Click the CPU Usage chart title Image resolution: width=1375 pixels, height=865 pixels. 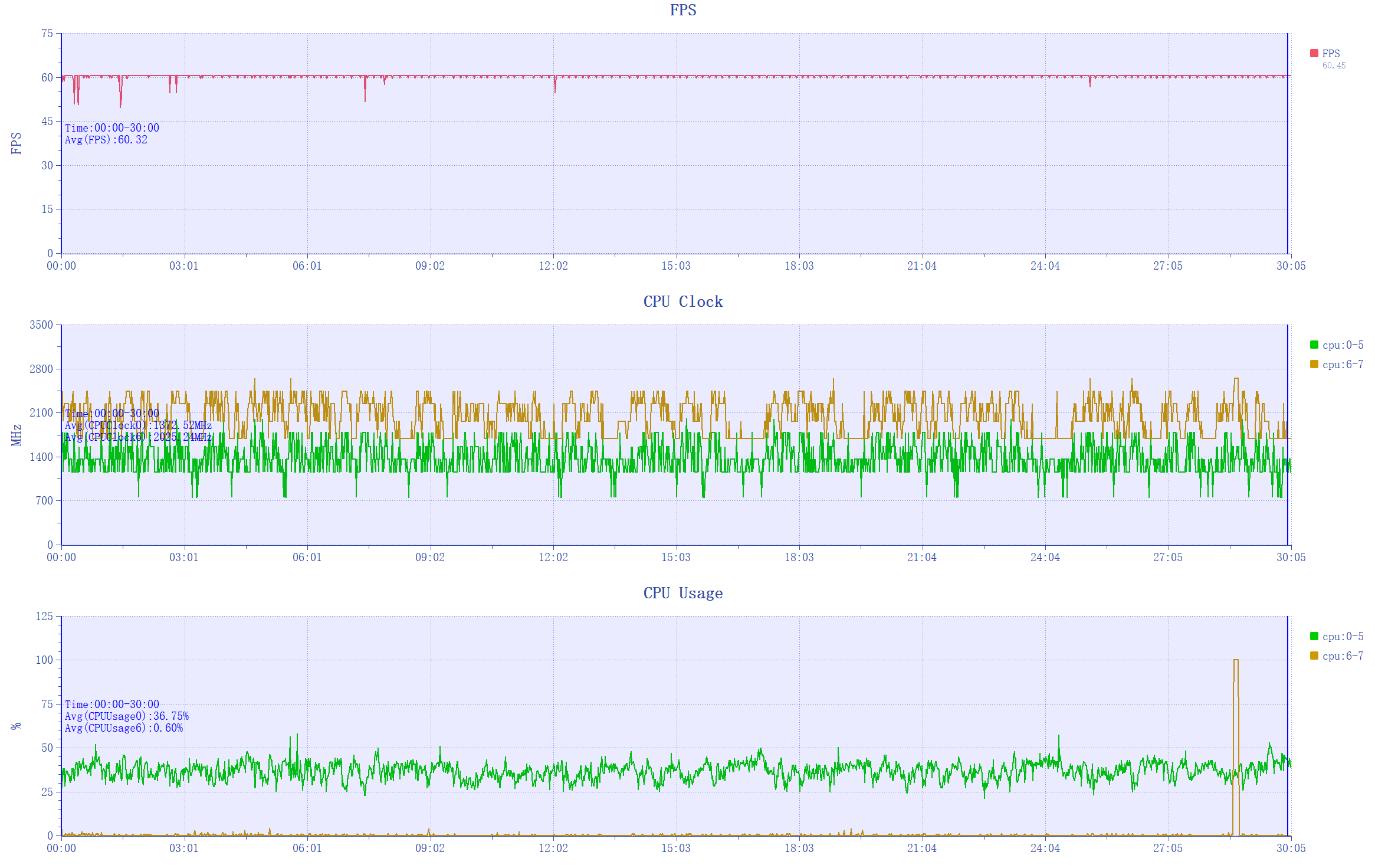pyautogui.click(x=683, y=593)
